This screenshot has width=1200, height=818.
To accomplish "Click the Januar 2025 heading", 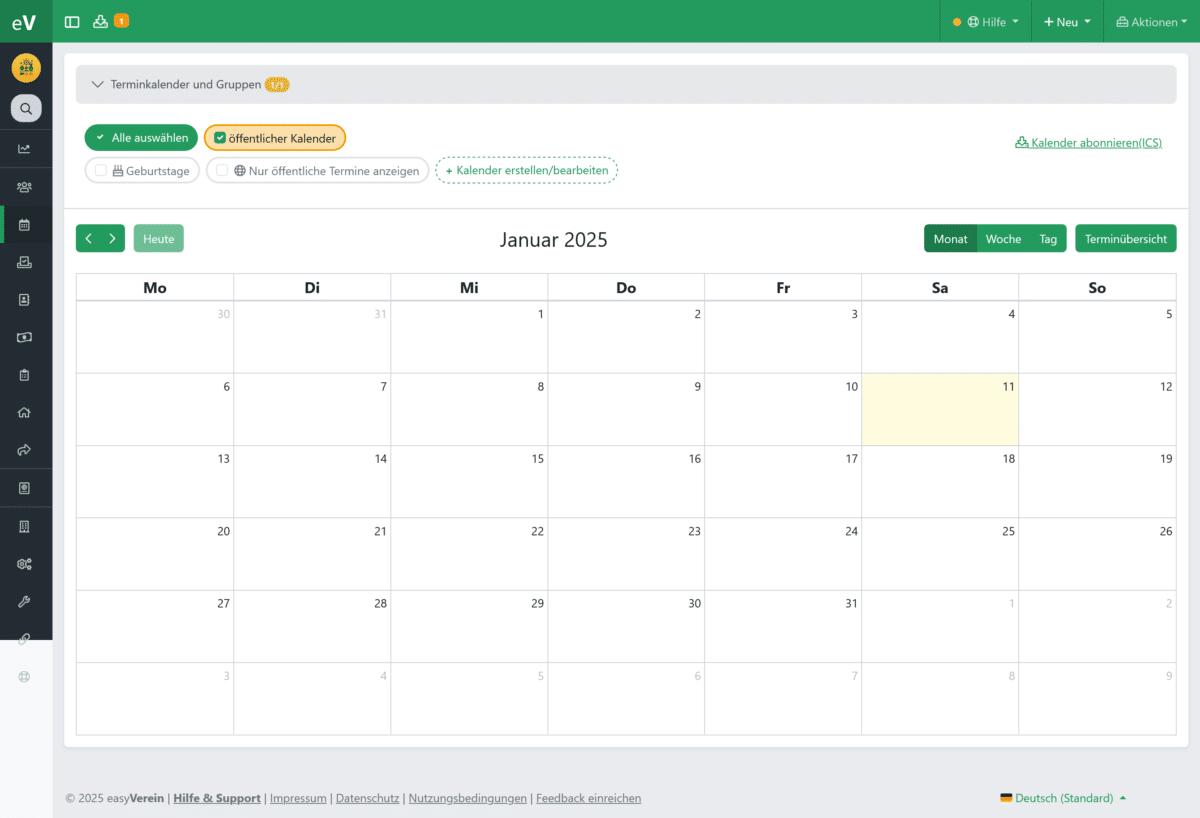I will 554,240.
